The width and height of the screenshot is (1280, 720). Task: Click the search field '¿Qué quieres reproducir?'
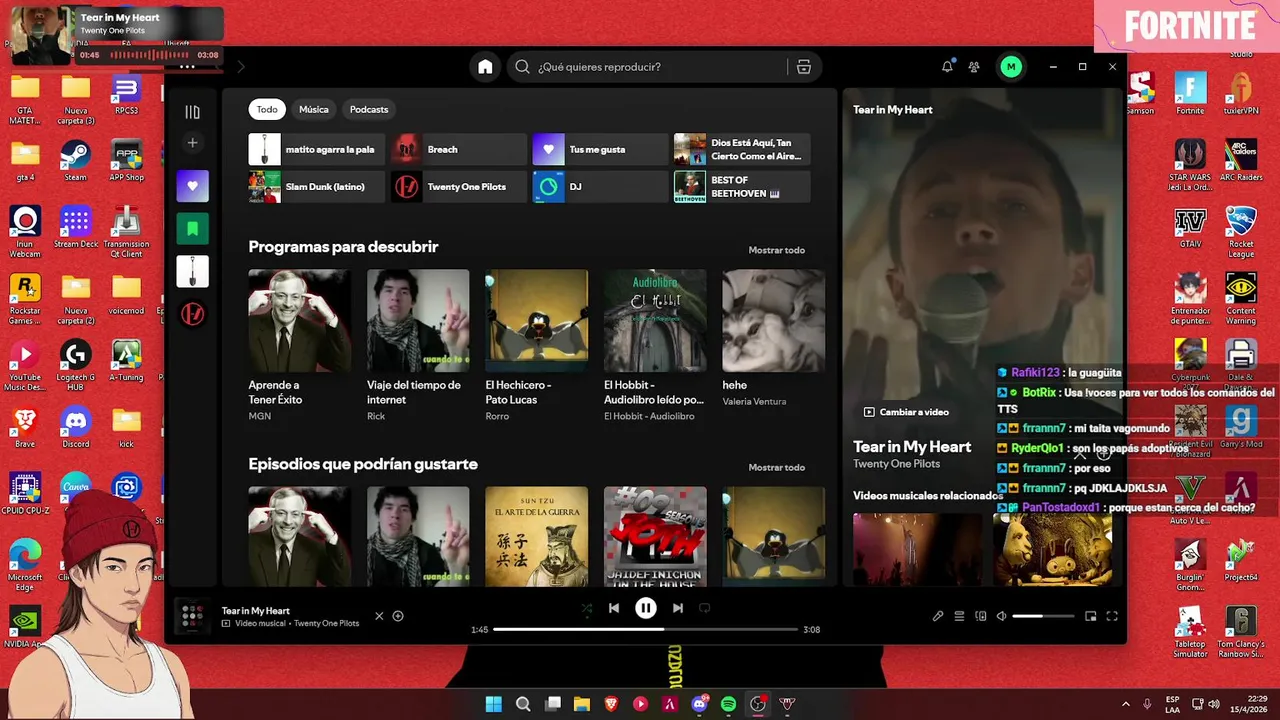[660, 67]
